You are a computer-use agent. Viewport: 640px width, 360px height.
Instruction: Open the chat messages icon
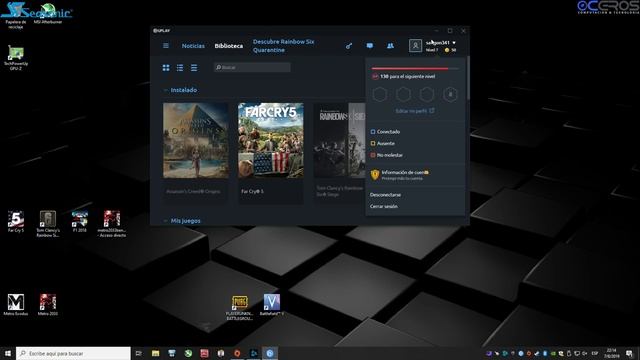(x=369, y=46)
